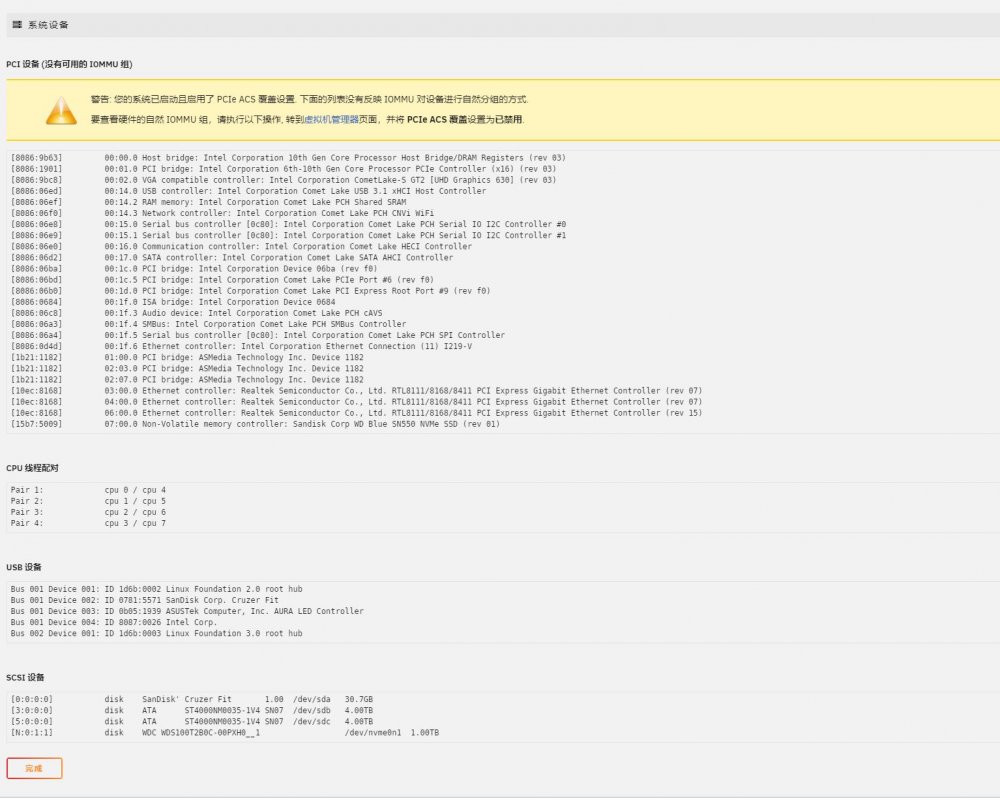The image size is (1000, 798).
Task: Select the /dev/nvme0n1 1.00TB disk row
Action: [224, 732]
